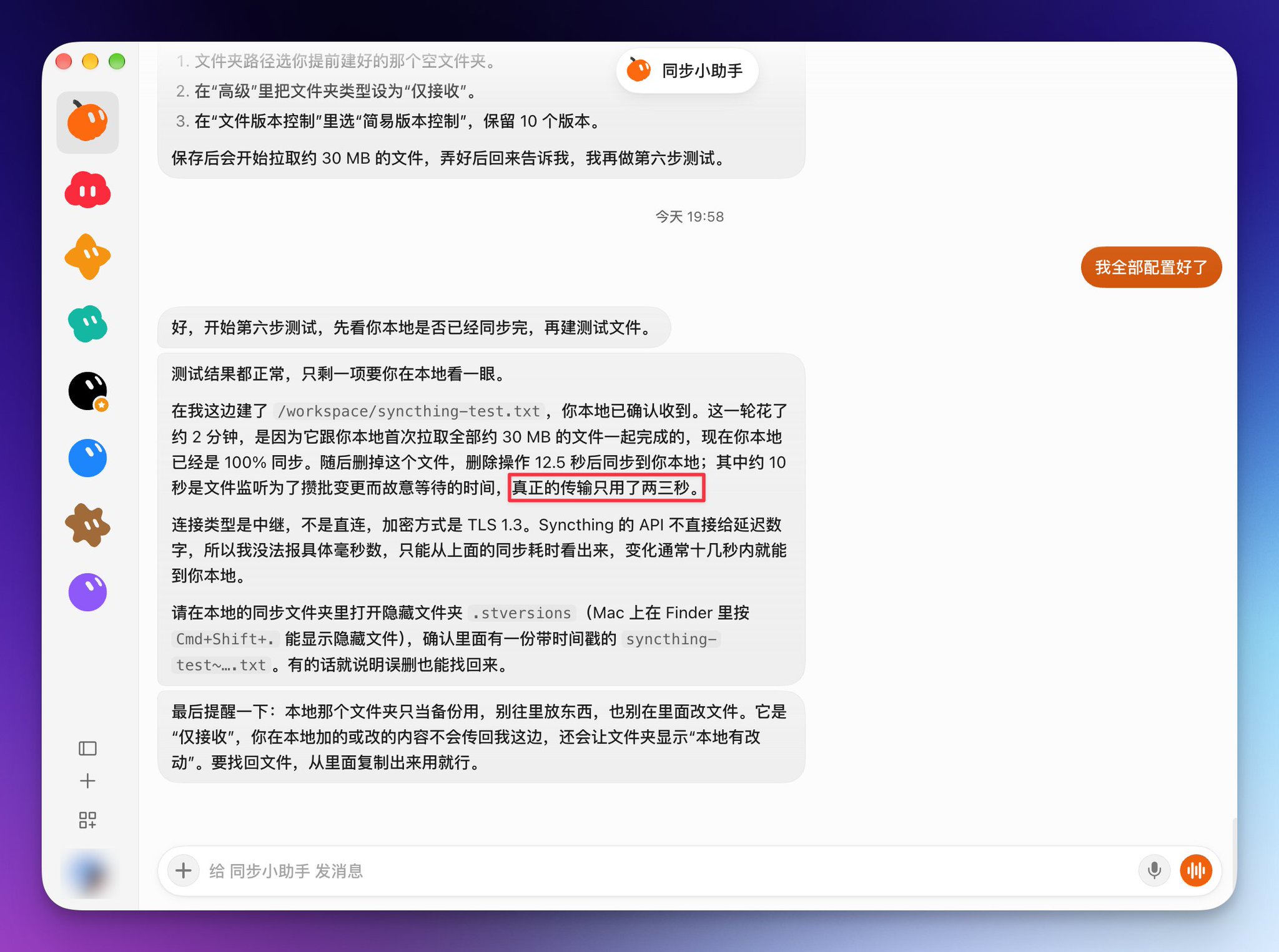Click the message starting 最后提醒一下
This screenshot has width=1279, height=952.
(481, 737)
